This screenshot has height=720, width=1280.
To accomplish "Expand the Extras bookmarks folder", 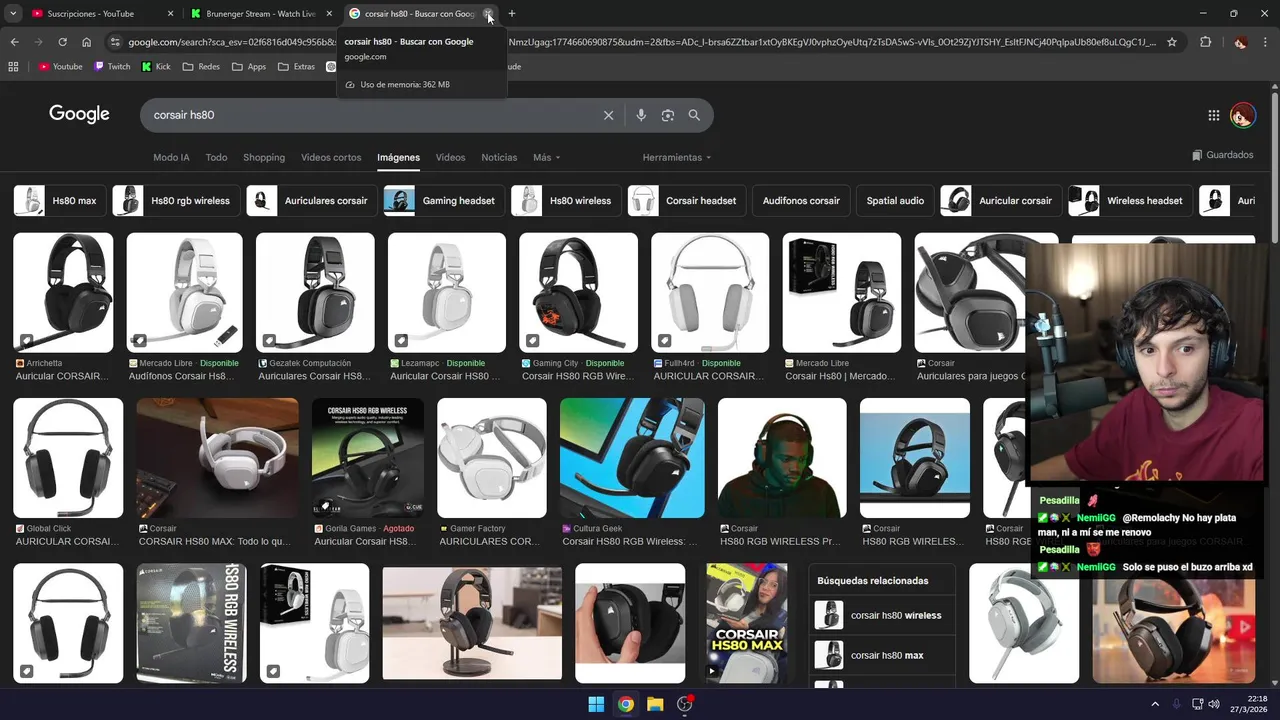I will coord(296,67).
